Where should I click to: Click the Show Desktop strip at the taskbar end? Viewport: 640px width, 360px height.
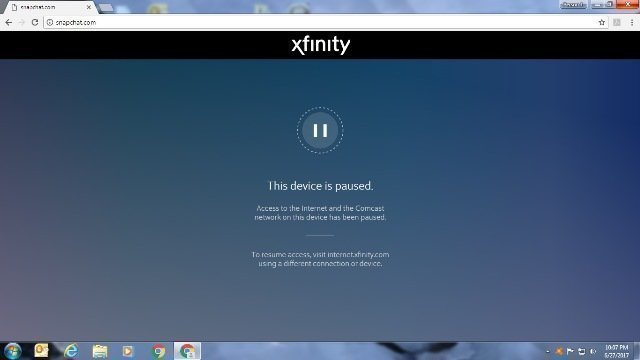637,351
